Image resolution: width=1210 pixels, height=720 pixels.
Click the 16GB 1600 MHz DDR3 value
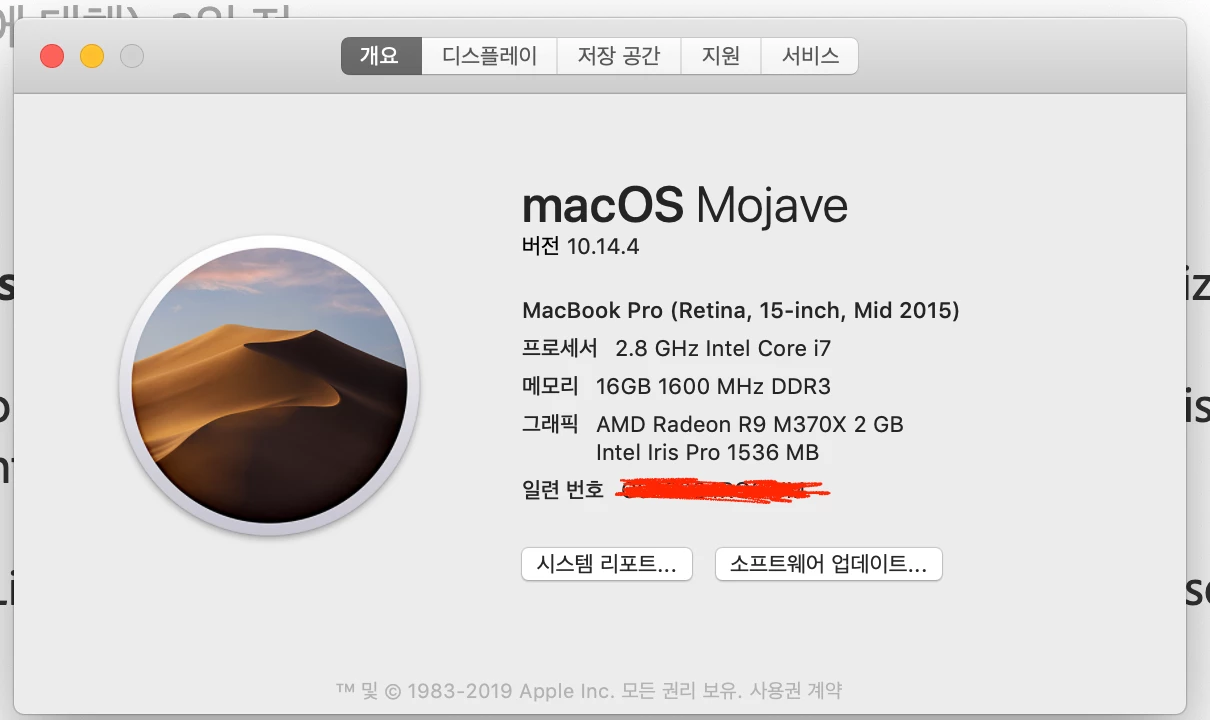(713, 387)
